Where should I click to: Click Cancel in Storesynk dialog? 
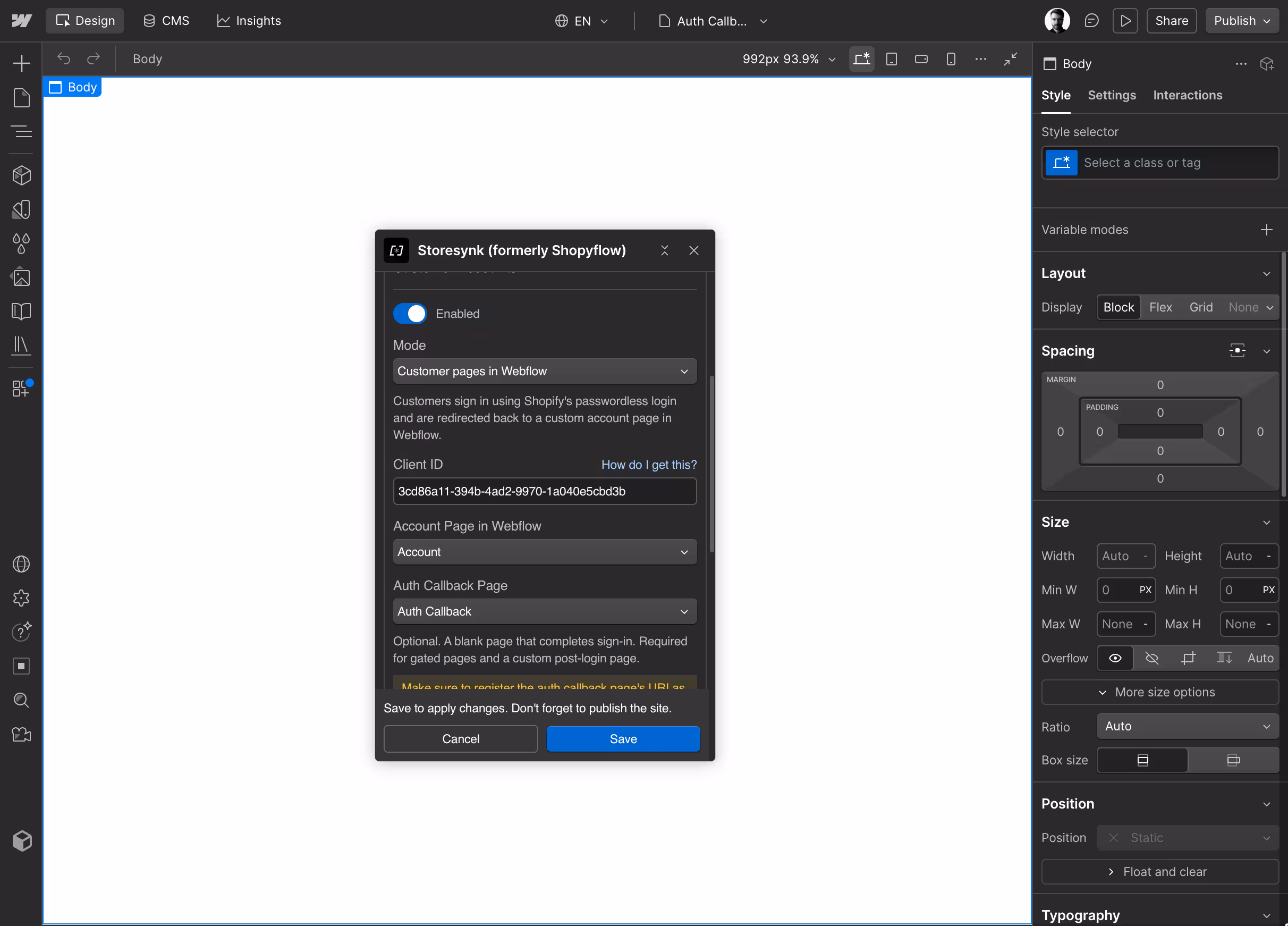pyautogui.click(x=461, y=738)
